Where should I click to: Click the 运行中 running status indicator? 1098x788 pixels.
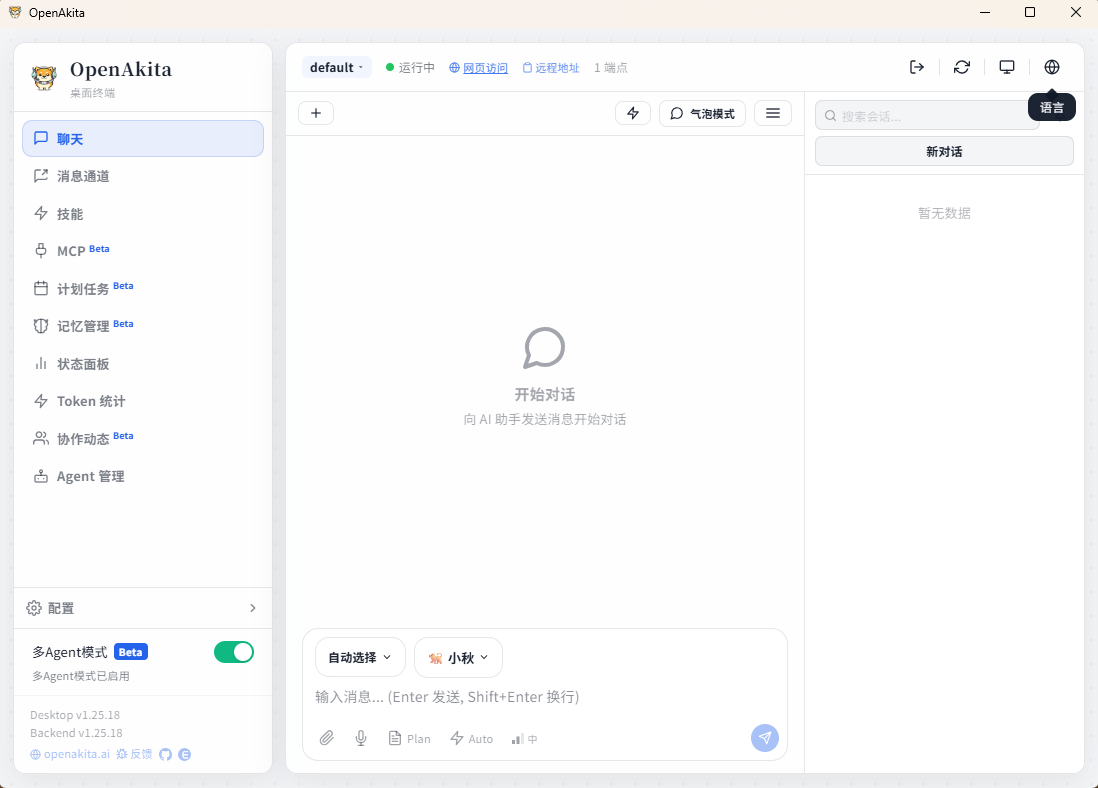pyautogui.click(x=410, y=68)
